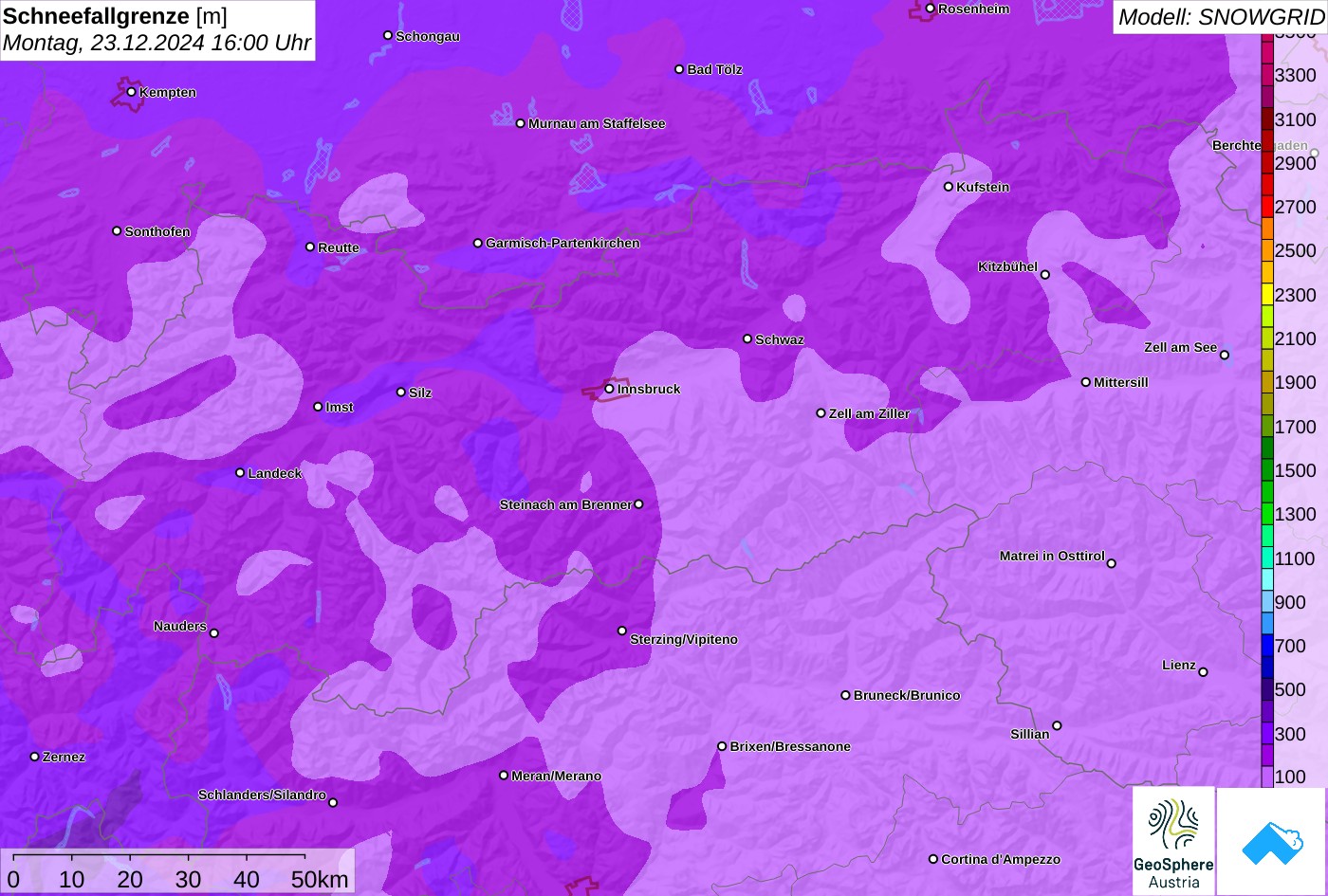
Task: Click the Sterzing/Vipiteno label
Action: pyautogui.click(x=684, y=640)
